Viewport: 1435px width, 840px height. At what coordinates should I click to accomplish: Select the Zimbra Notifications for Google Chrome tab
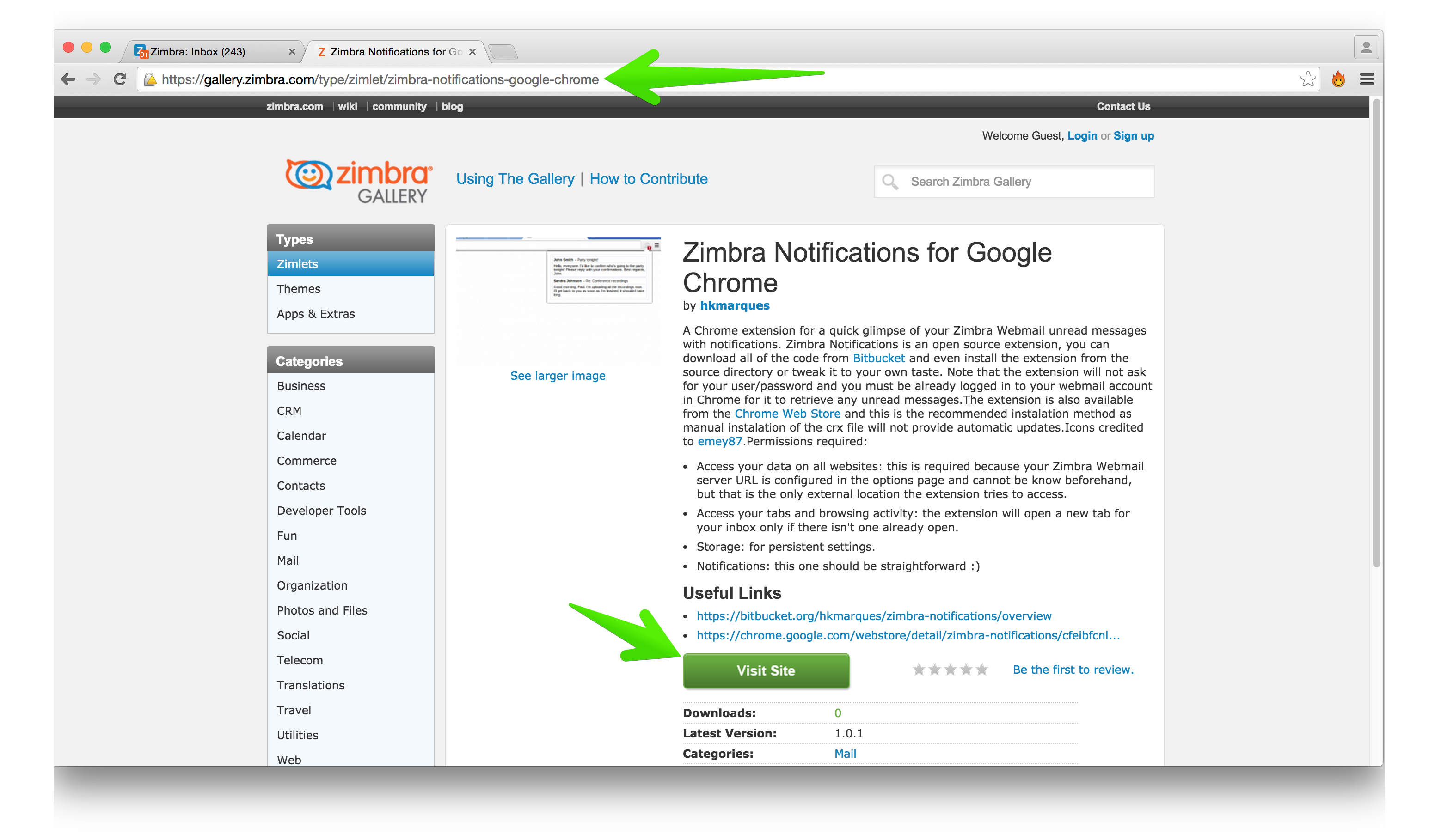[x=396, y=52]
